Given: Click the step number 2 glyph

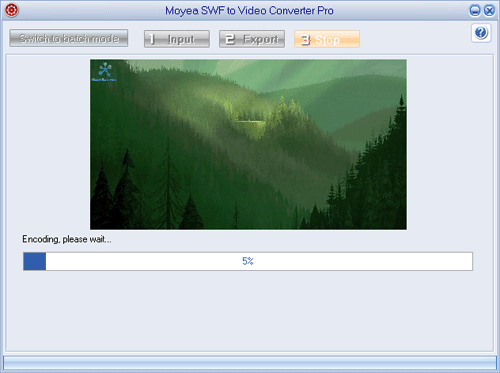Looking at the screenshot, I should 230,39.
